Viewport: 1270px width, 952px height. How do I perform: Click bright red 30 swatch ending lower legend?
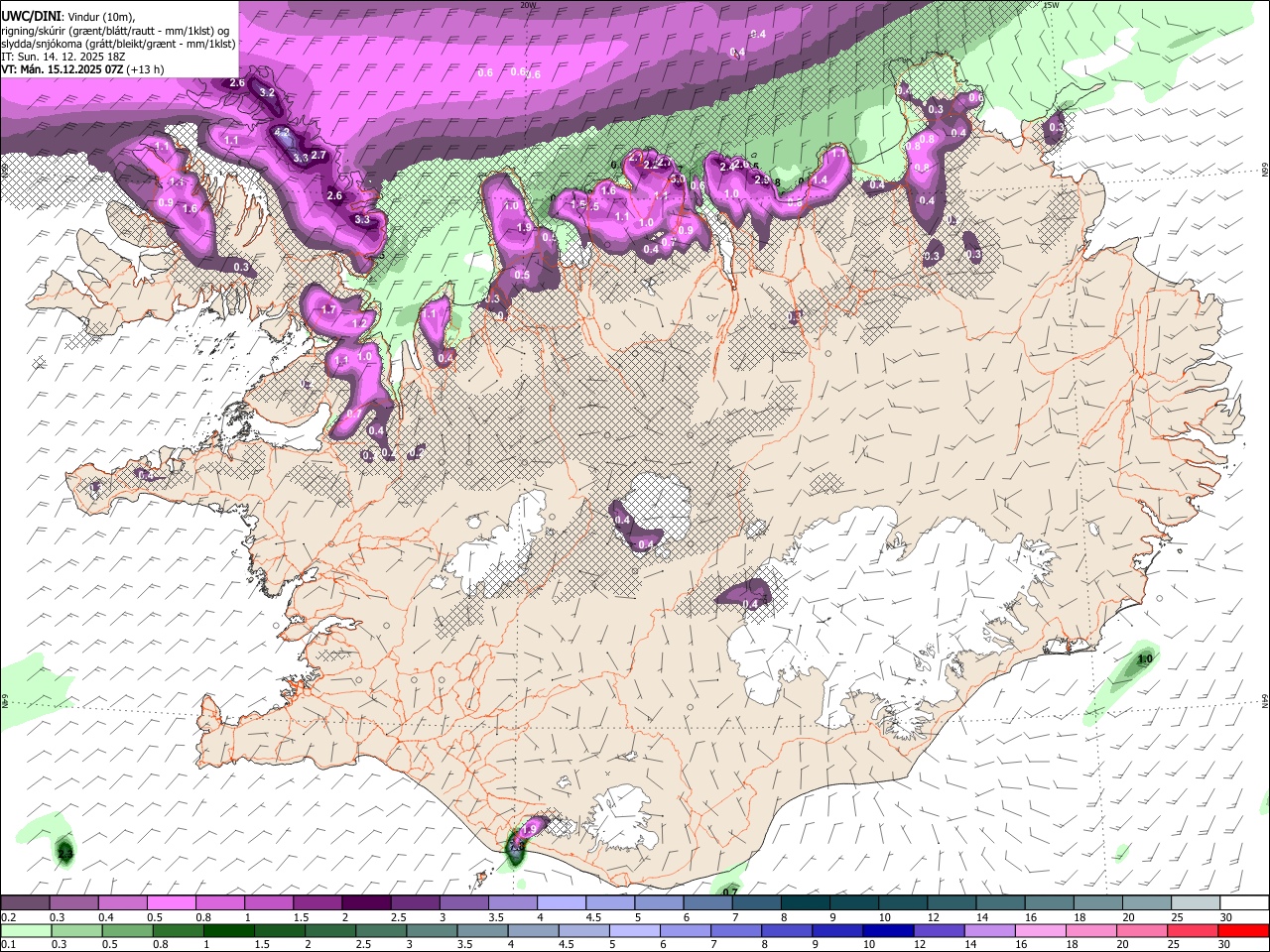point(1244,930)
